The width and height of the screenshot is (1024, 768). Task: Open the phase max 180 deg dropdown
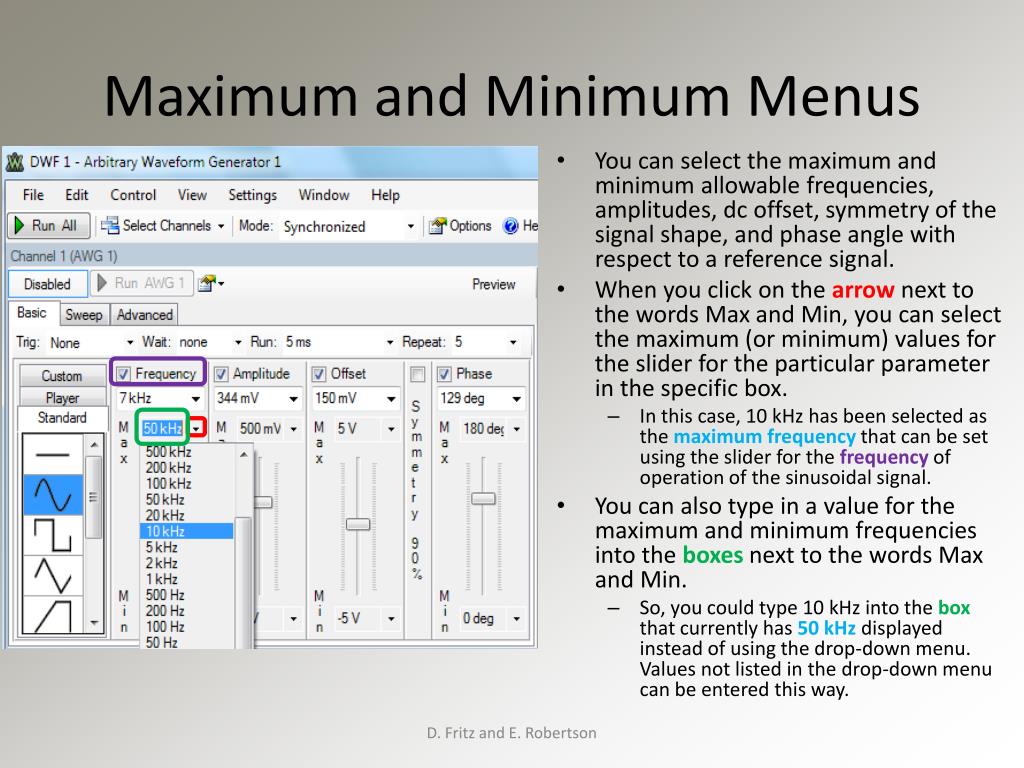(517, 429)
